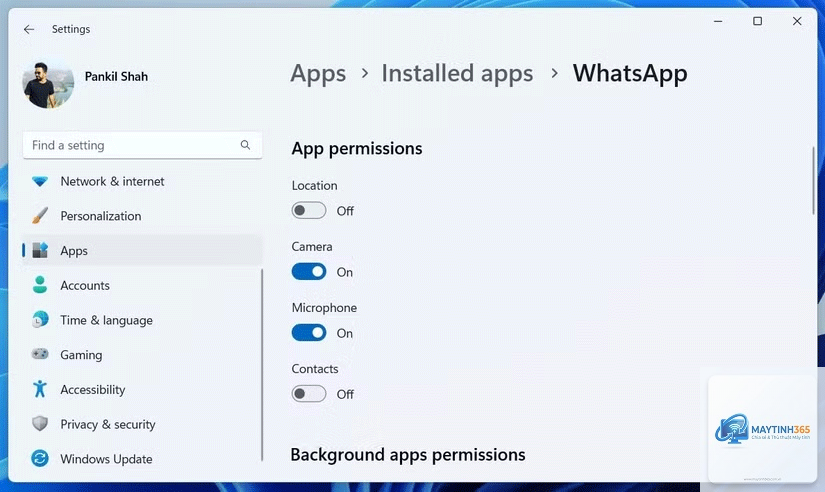Maximize the Settings window
The width and height of the screenshot is (825, 492).
pyautogui.click(x=758, y=21)
